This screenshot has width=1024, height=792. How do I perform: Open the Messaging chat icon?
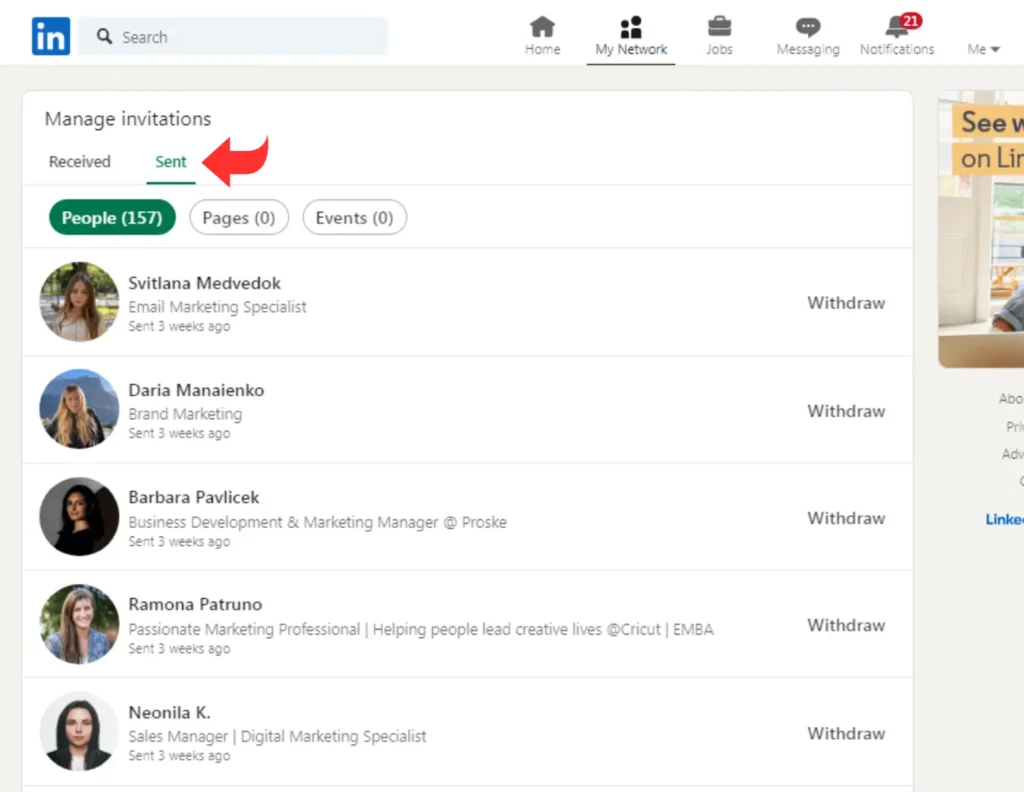[x=808, y=28]
